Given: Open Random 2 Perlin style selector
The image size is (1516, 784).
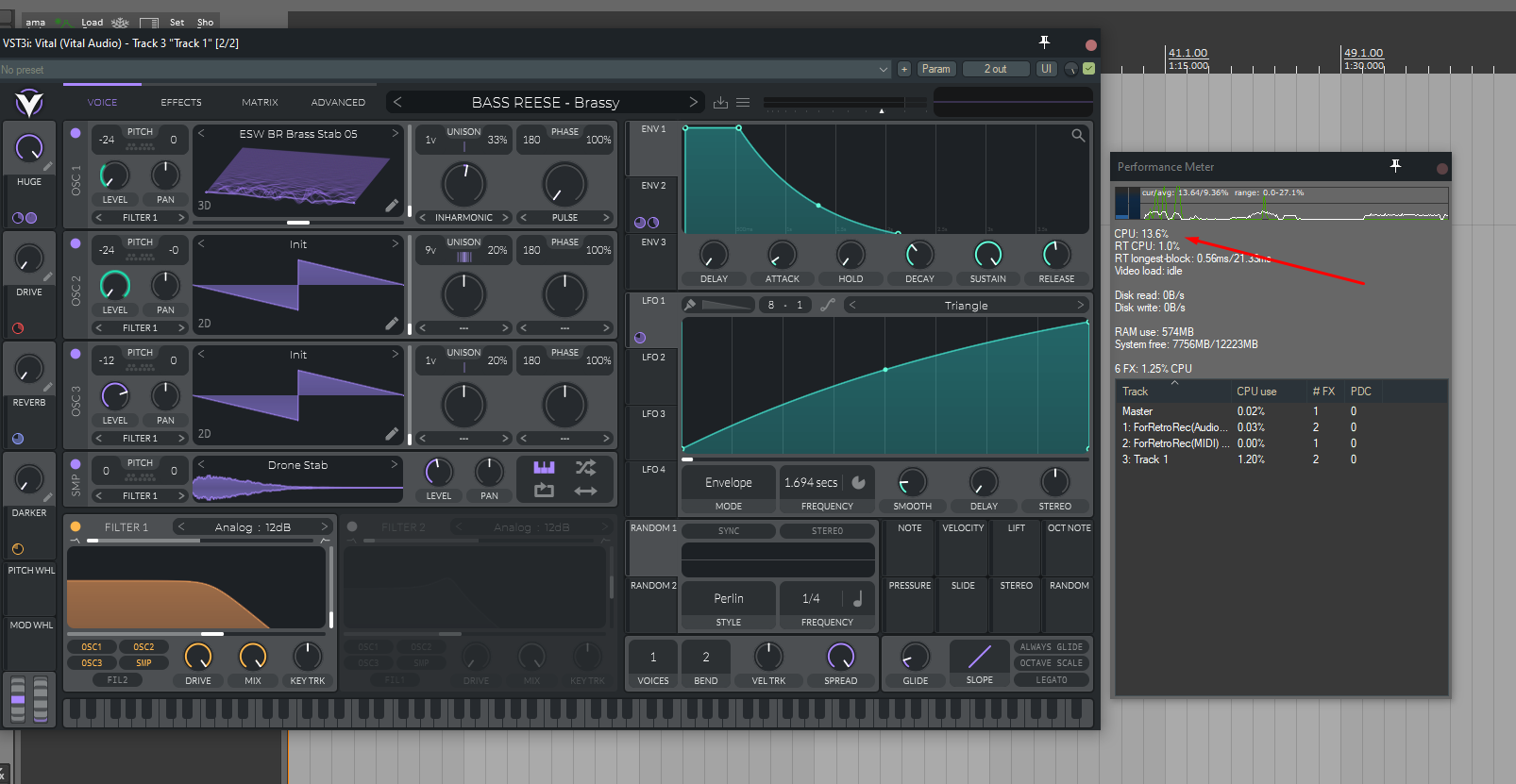Looking at the screenshot, I should pyautogui.click(x=729, y=598).
